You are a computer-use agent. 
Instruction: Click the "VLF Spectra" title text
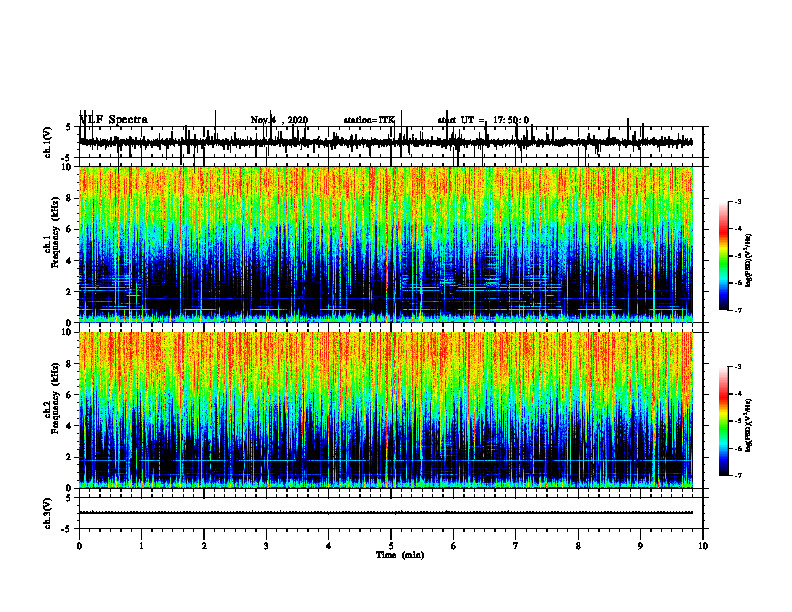(x=114, y=120)
